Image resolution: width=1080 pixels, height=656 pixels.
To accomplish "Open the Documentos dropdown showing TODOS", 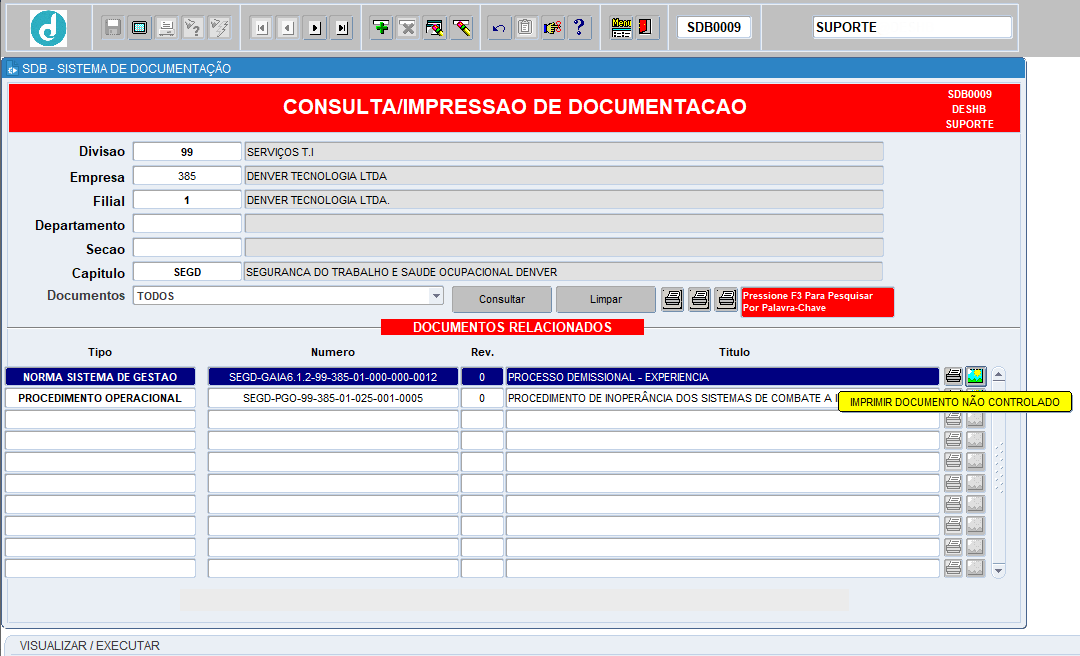I will click(x=436, y=296).
